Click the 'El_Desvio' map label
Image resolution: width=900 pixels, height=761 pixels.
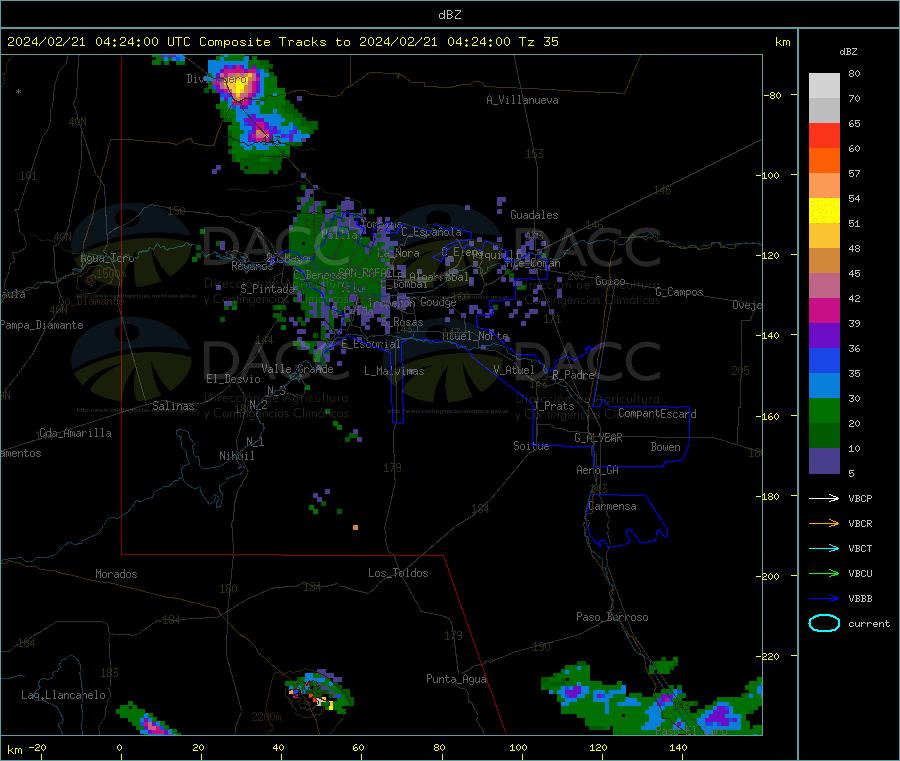[x=233, y=379]
